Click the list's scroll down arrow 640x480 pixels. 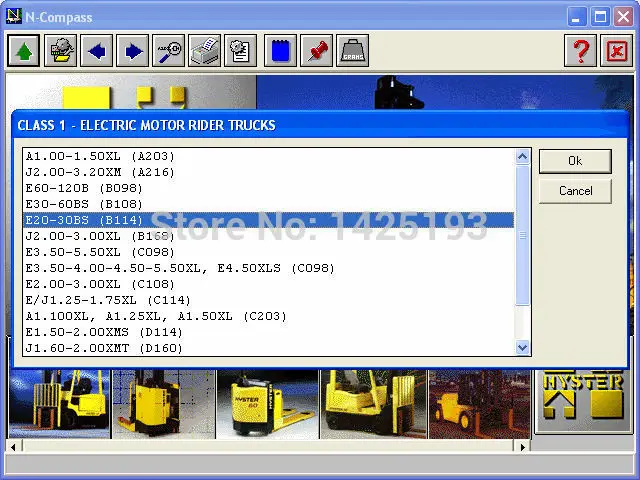click(522, 347)
